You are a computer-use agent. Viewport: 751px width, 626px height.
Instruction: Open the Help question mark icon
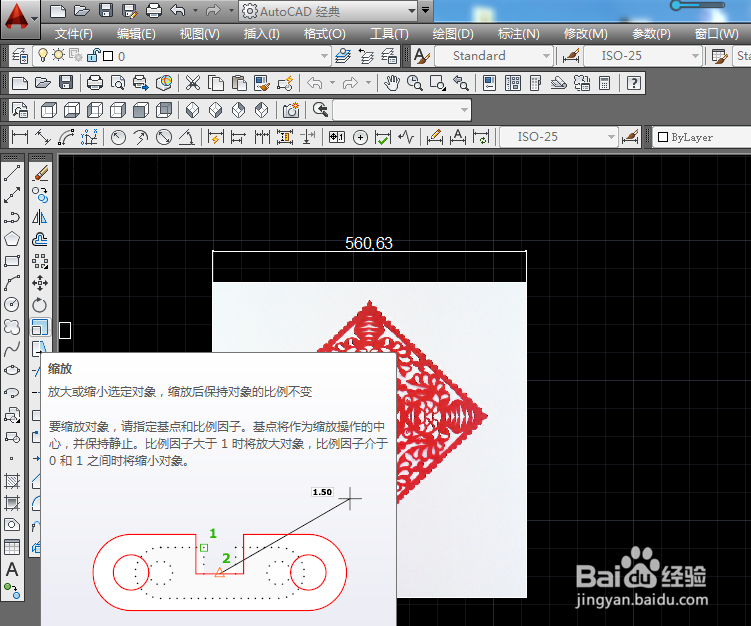634,83
